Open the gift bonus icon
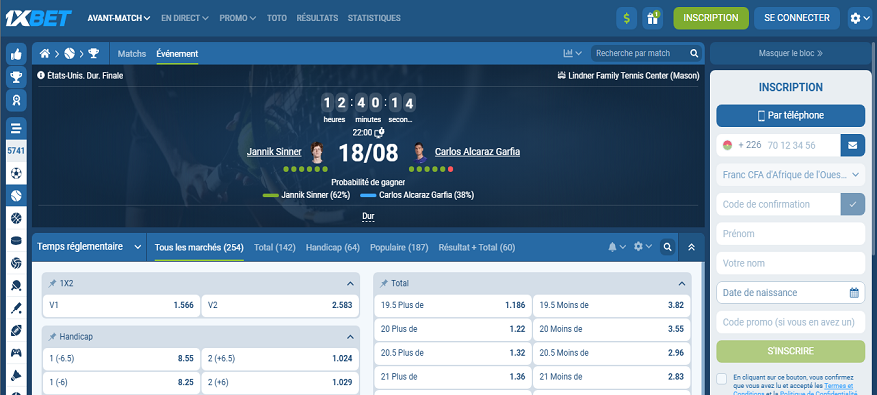This screenshot has height=395, width=877. pyautogui.click(x=652, y=18)
